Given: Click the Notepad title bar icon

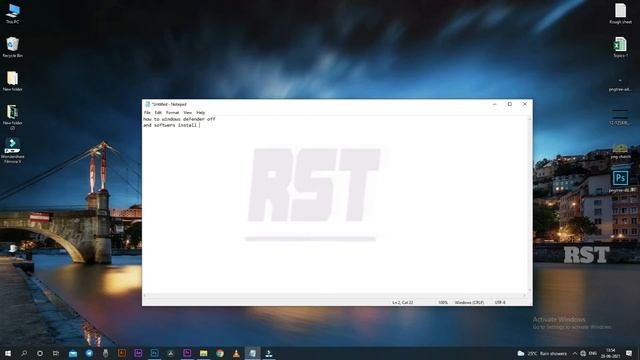Looking at the screenshot, I should 147,104.
